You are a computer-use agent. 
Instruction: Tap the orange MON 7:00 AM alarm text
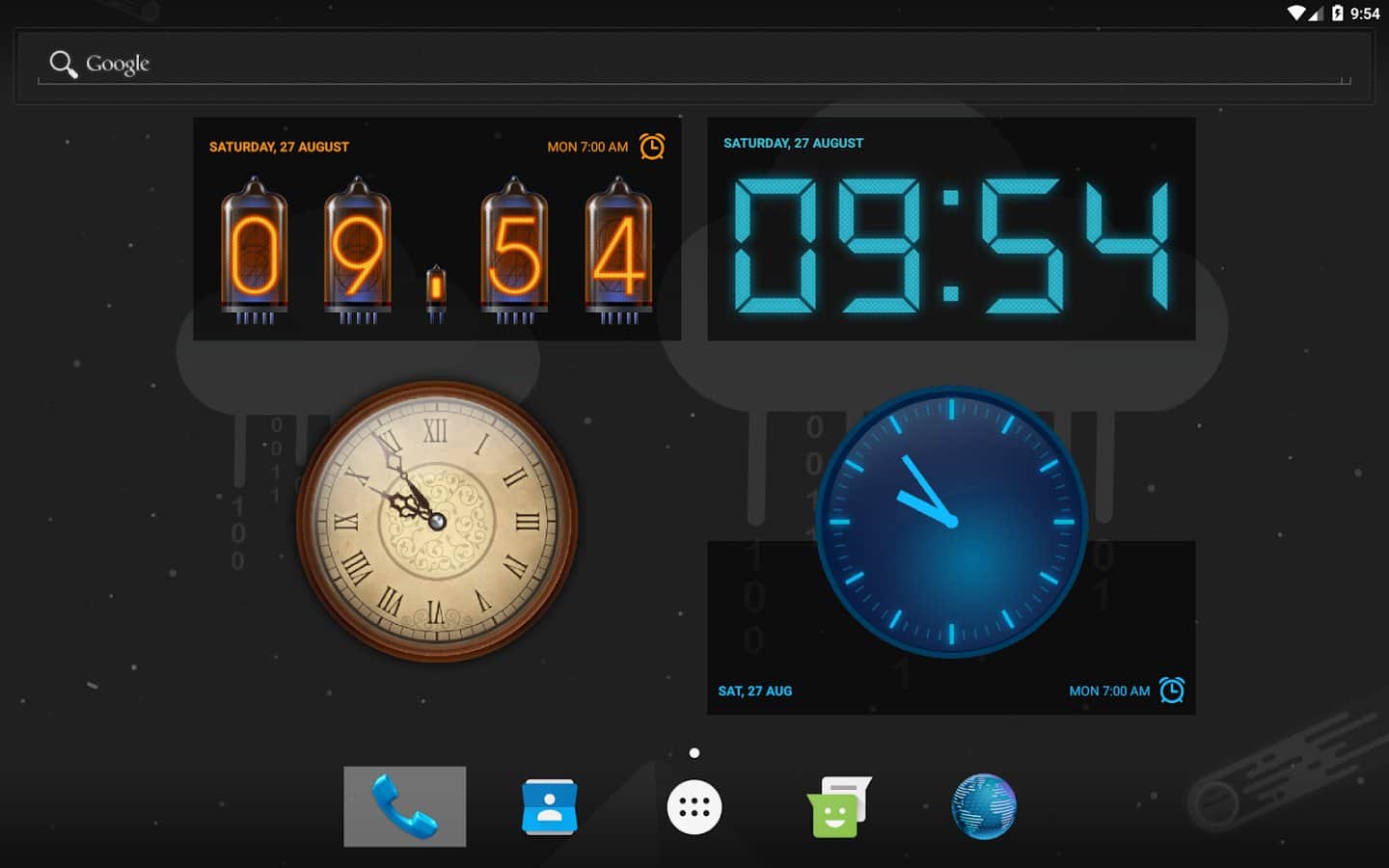(587, 148)
